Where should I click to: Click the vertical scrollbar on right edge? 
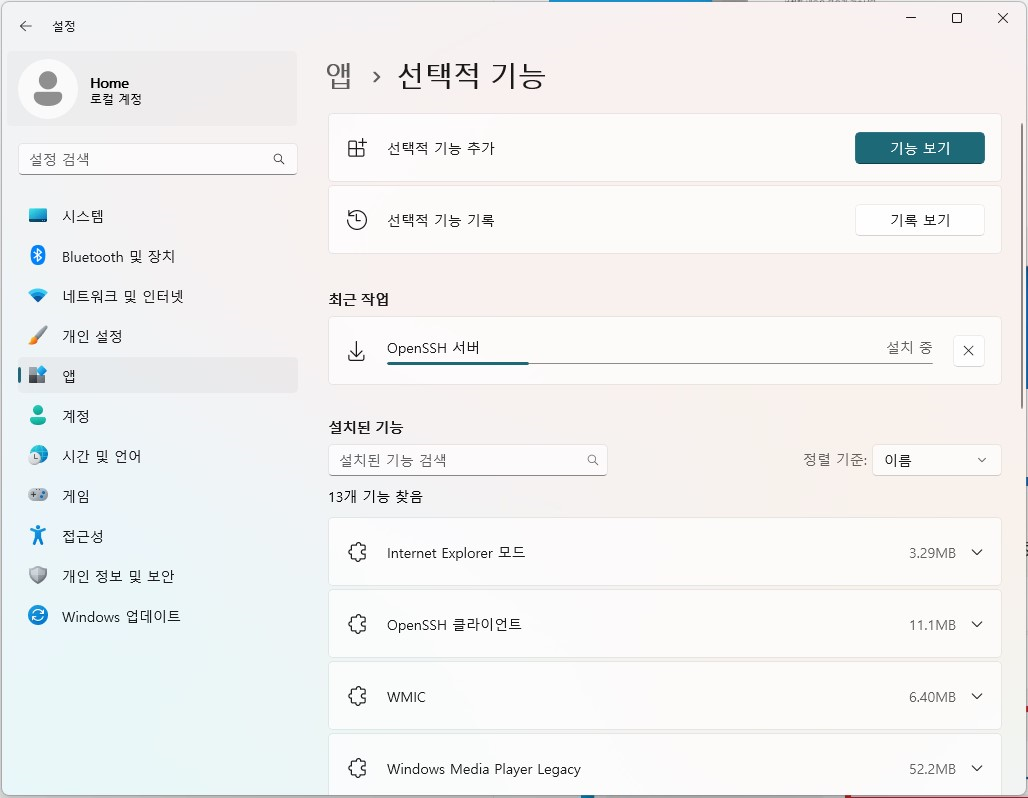point(1023,266)
